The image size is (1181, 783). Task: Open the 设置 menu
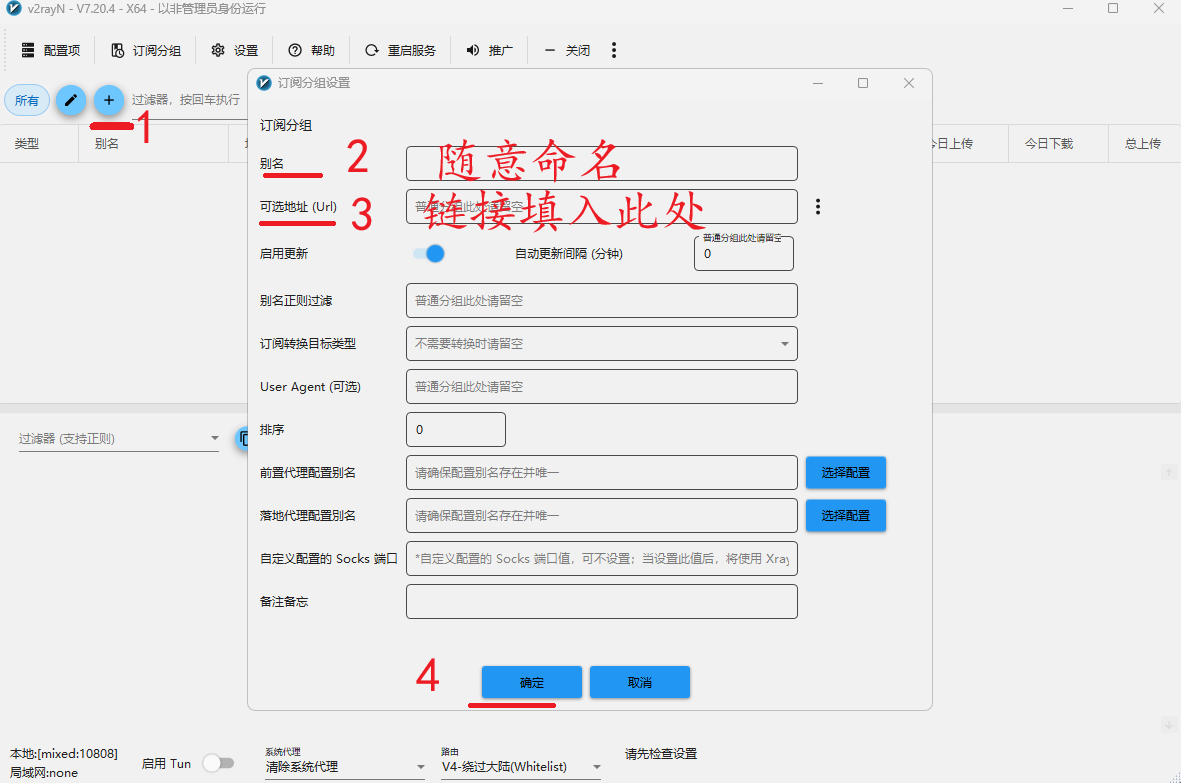(x=234, y=50)
